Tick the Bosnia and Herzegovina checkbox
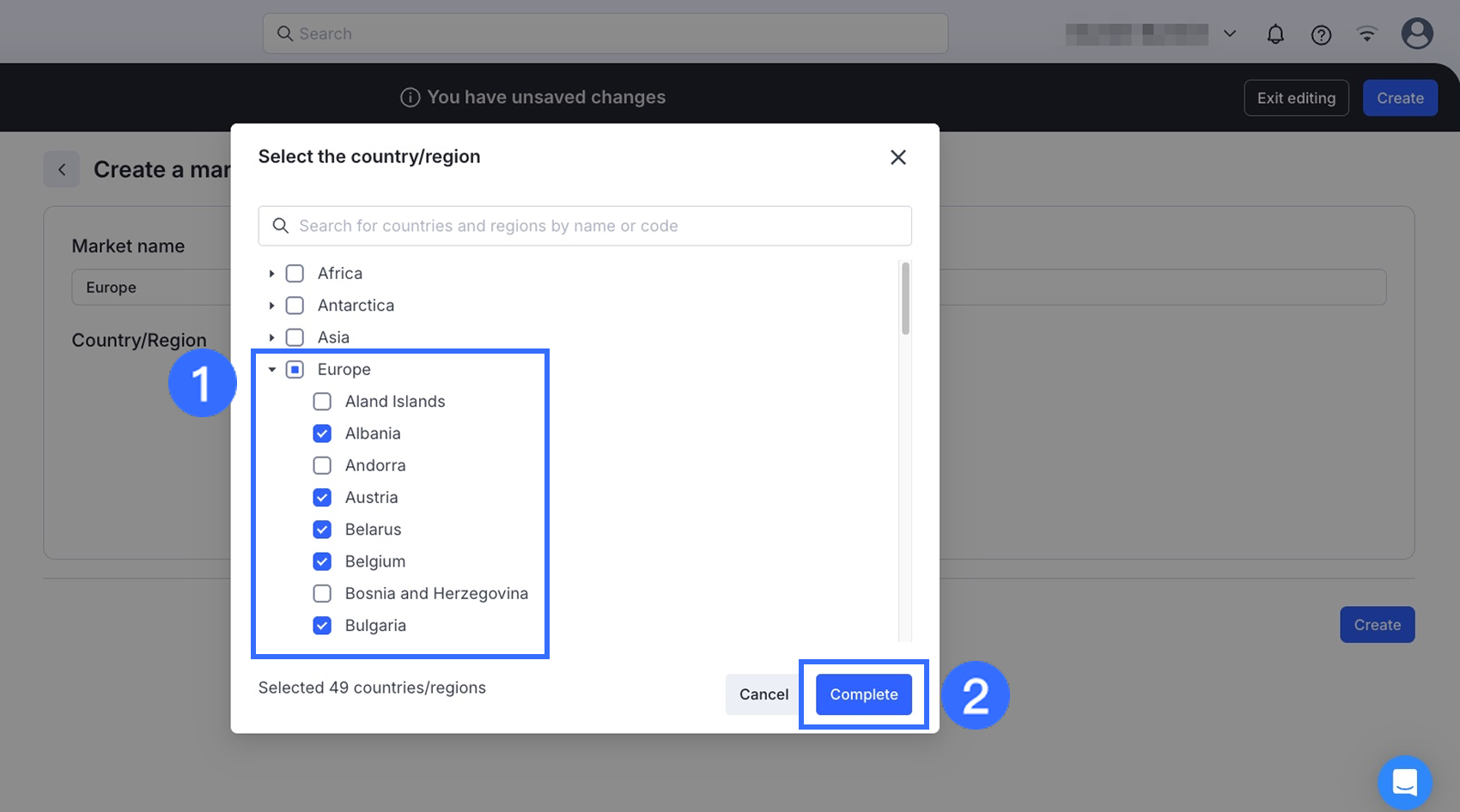 click(x=322, y=594)
